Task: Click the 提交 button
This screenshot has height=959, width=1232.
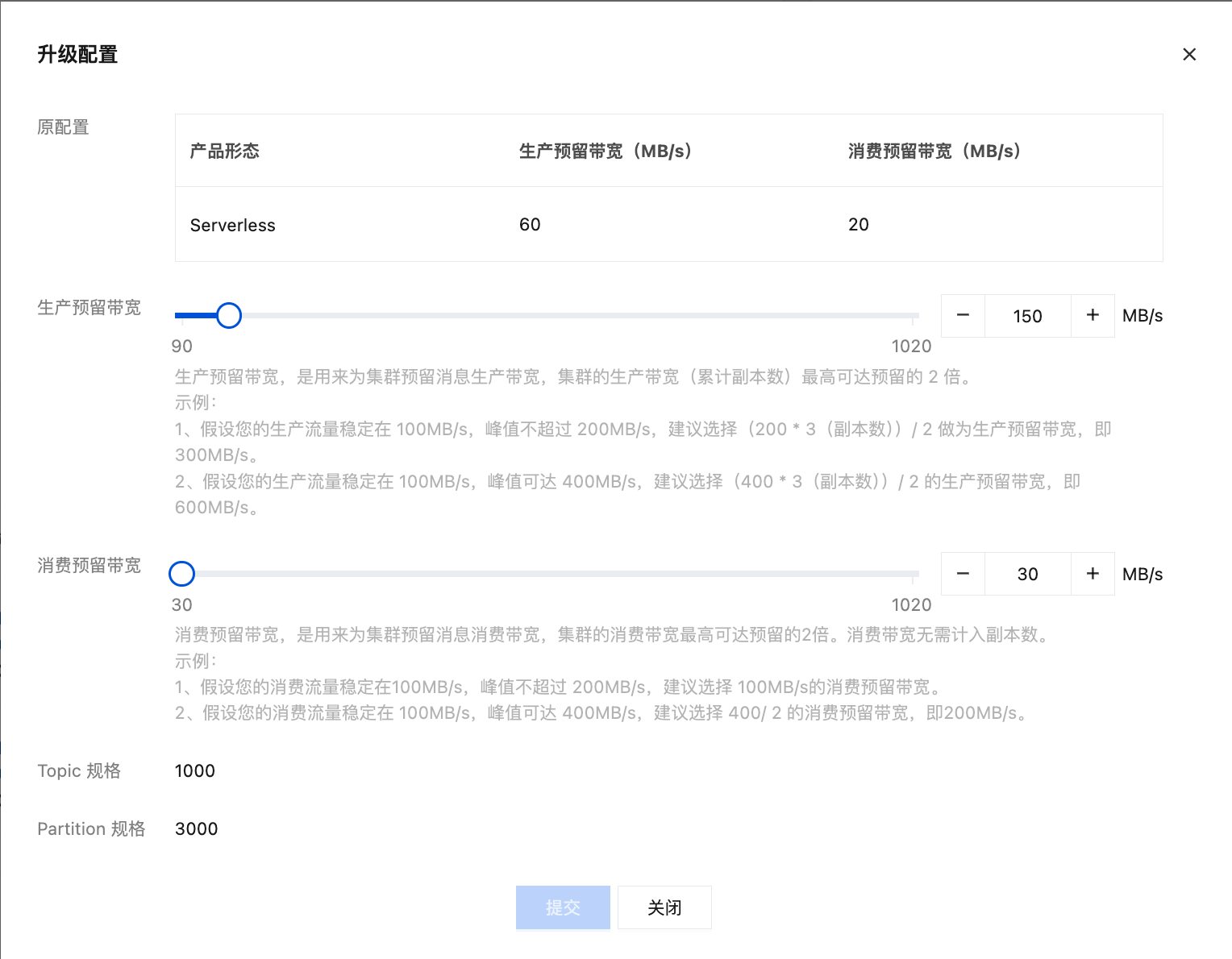Action: click(563, 907)
